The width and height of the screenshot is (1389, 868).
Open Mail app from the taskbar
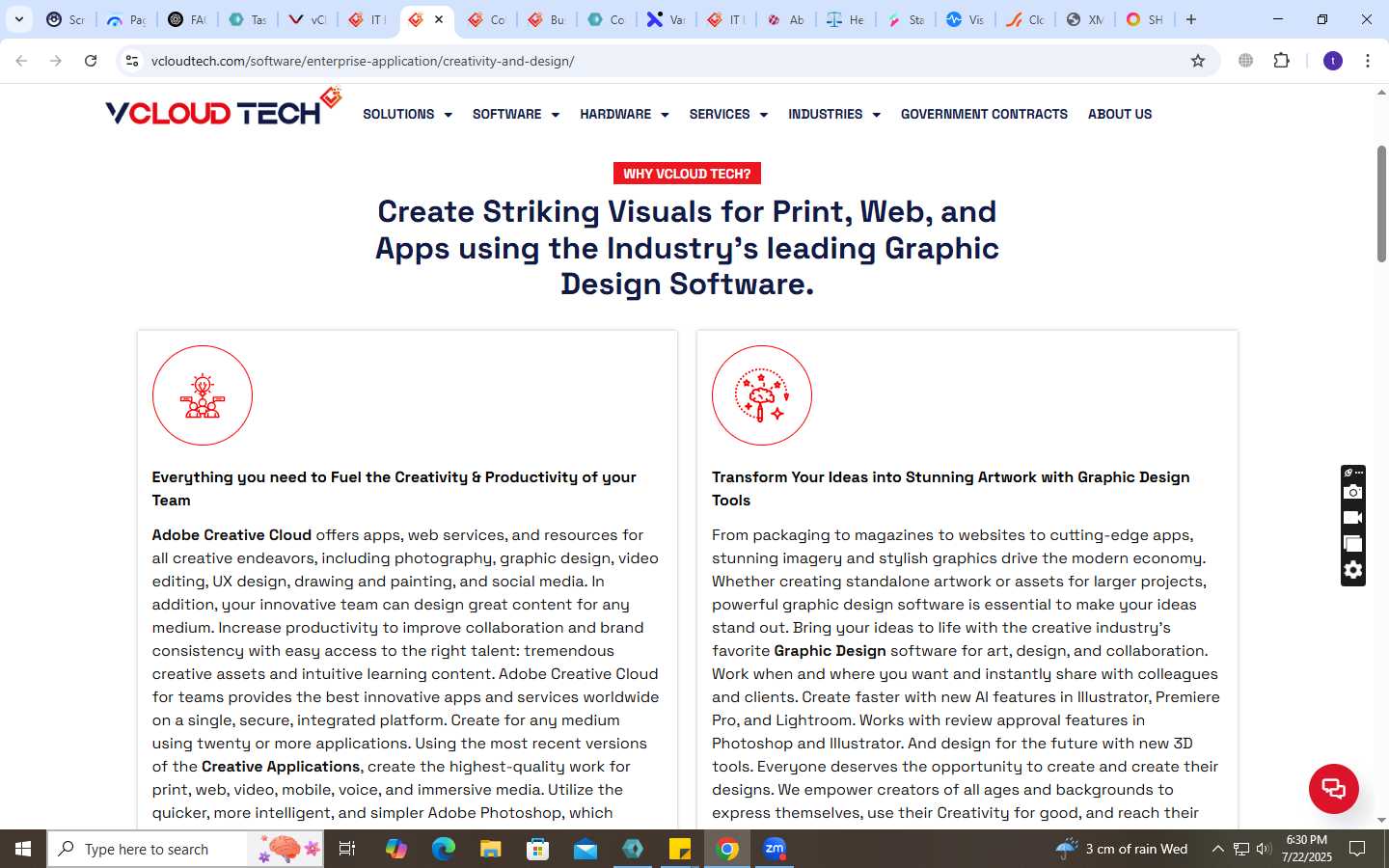(586, 849)
